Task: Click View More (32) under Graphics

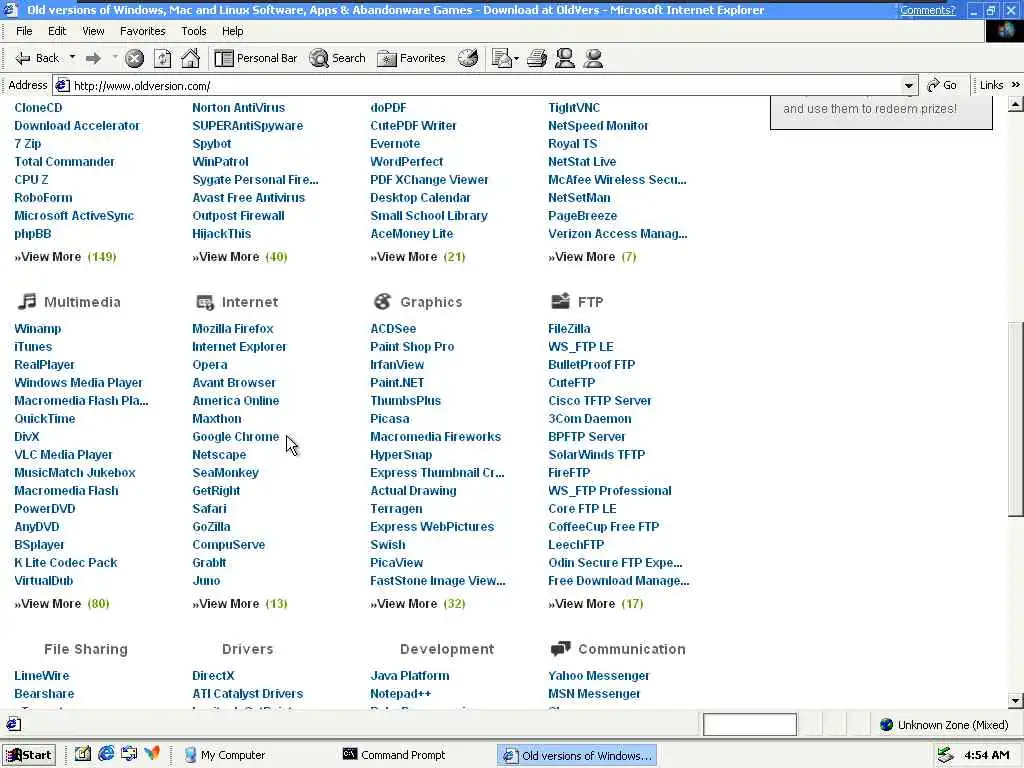Action: click(x=418, y=603)
